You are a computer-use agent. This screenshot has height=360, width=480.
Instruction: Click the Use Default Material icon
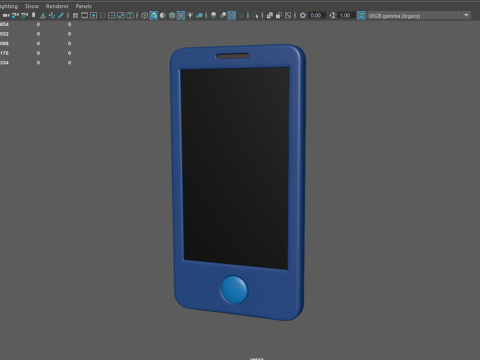[x=163, y=15]
